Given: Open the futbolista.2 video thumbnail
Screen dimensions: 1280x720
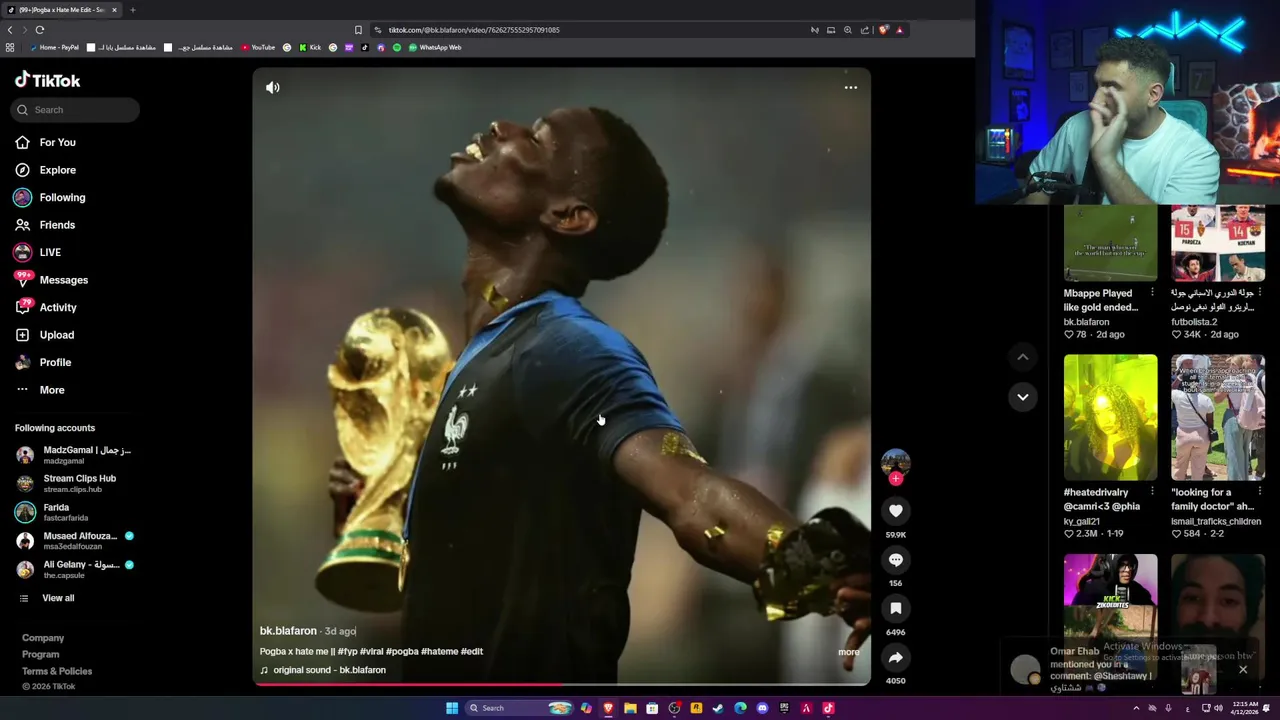Looking at the screenshot, I should click(1218, 243).
